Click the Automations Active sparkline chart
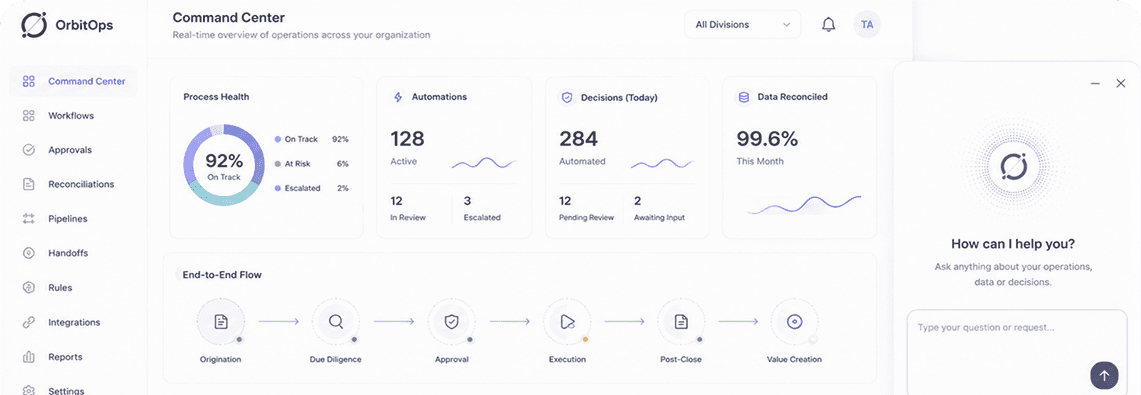 484,163
